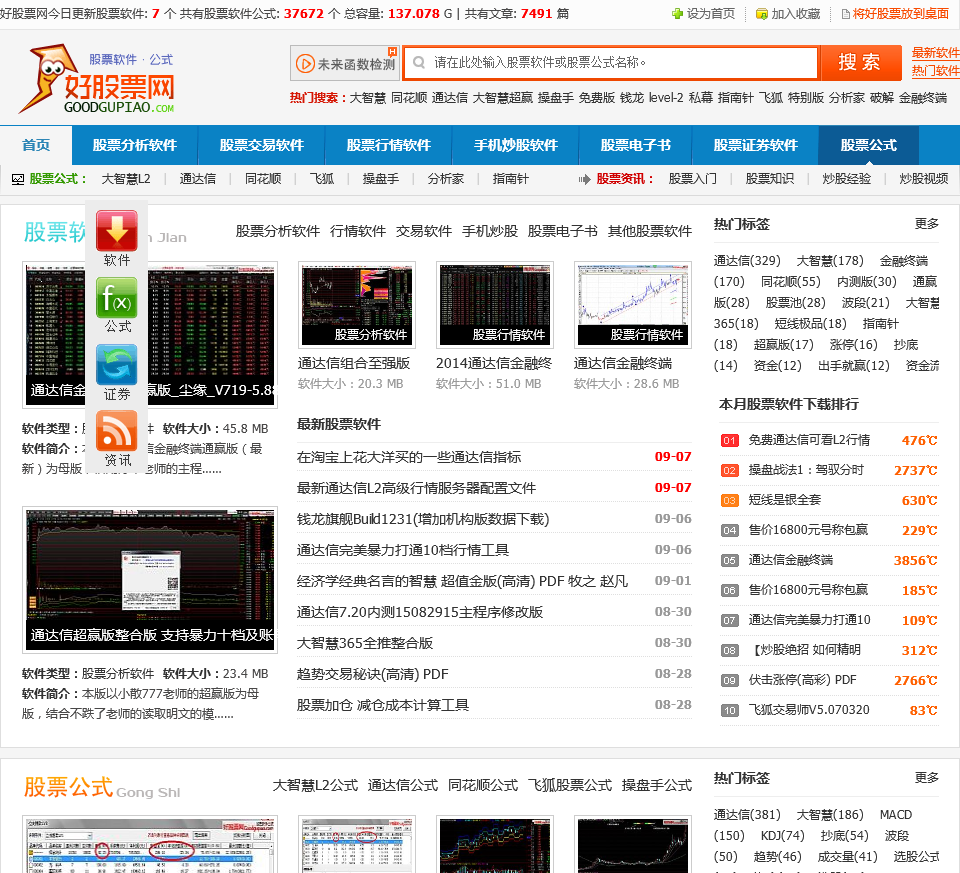Open article 趋势交易秘诀(高清) PDF

coord(372,675)
